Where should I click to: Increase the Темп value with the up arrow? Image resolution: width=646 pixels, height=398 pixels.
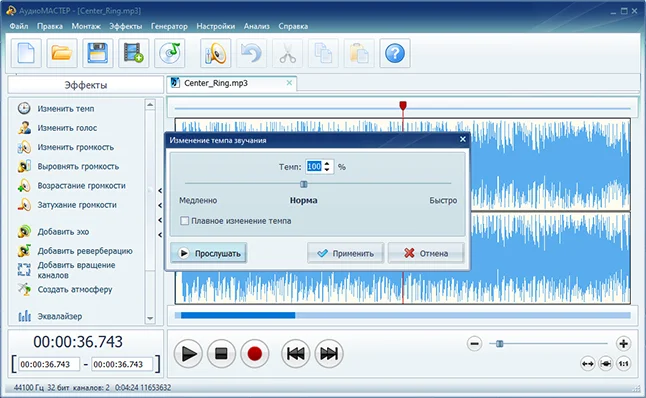pyautogui.click(x=327, y=164)
